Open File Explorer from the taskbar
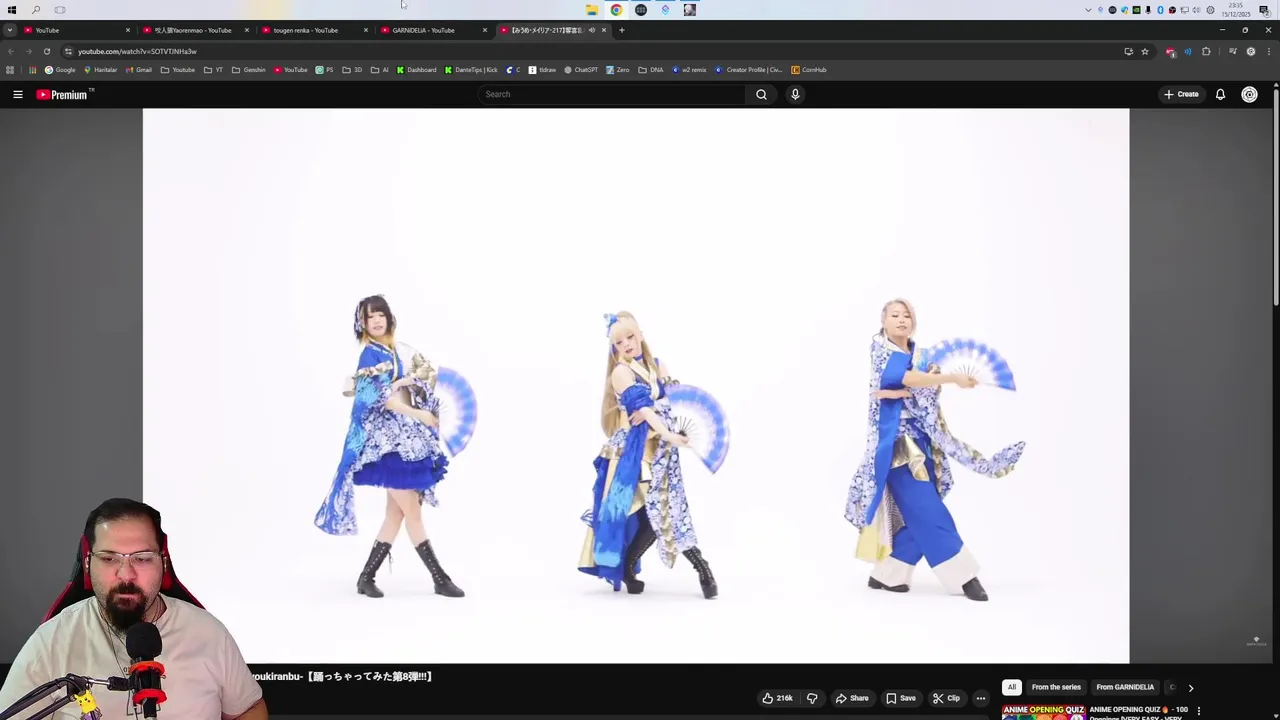Image resolution: width=1280 pixels, height=720 pixels. coord(592,10)
